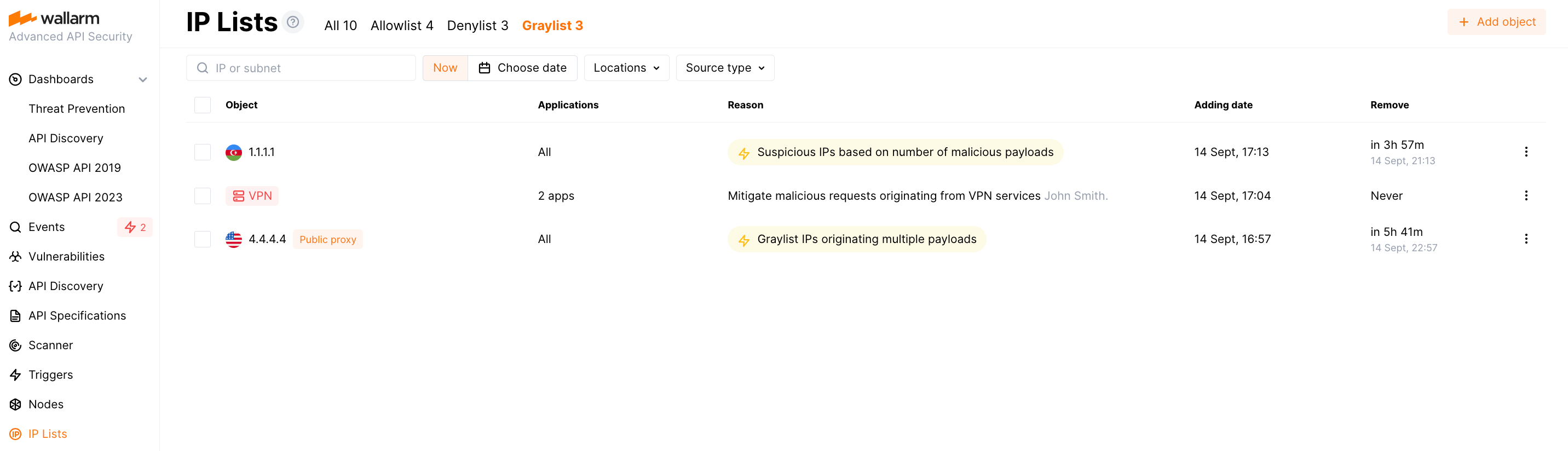Click the help question mark beside IP Lists
Viewport: 1568px width, 451px height.
[x=293, y=22]
